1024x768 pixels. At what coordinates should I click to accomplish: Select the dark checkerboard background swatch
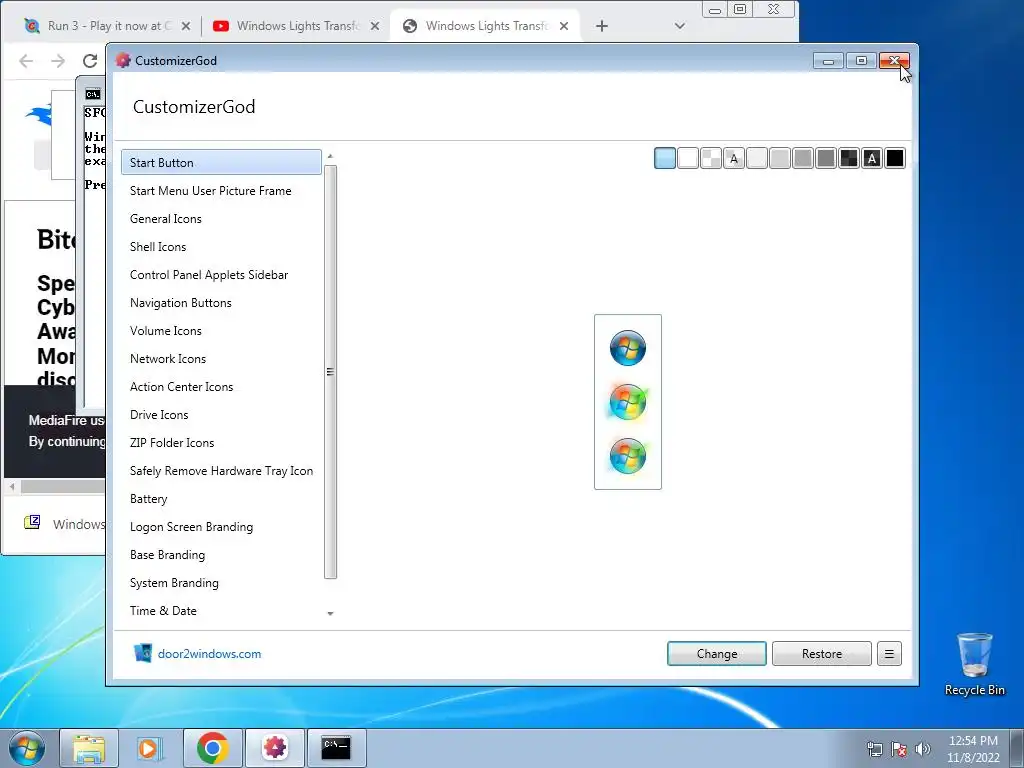(x=849, y=158)
